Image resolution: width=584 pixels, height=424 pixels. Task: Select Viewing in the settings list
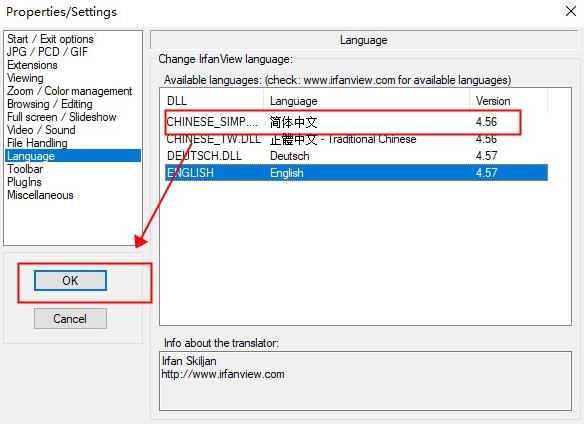tap(25, 78)
